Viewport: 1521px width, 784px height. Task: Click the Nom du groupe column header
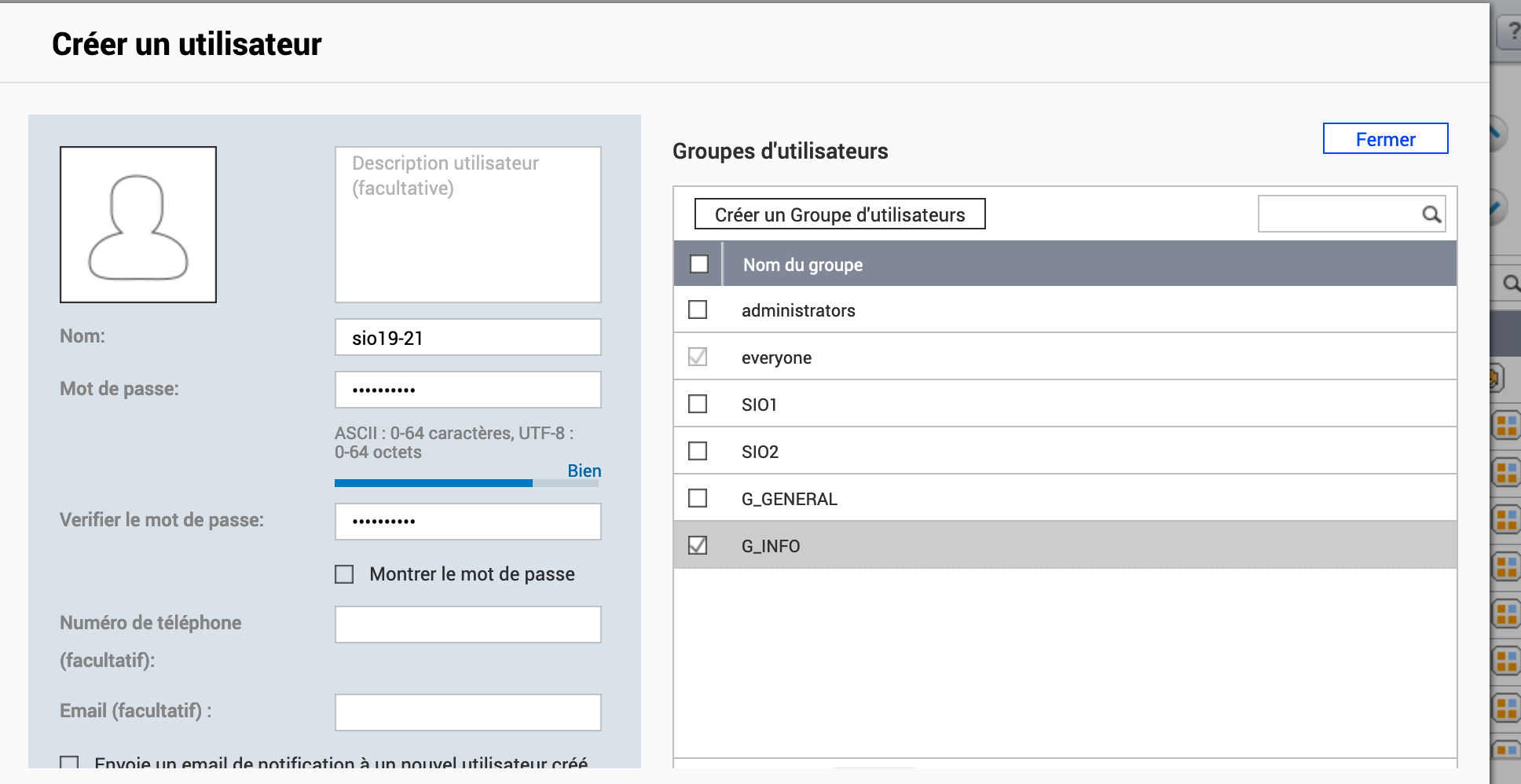(802, 265)
